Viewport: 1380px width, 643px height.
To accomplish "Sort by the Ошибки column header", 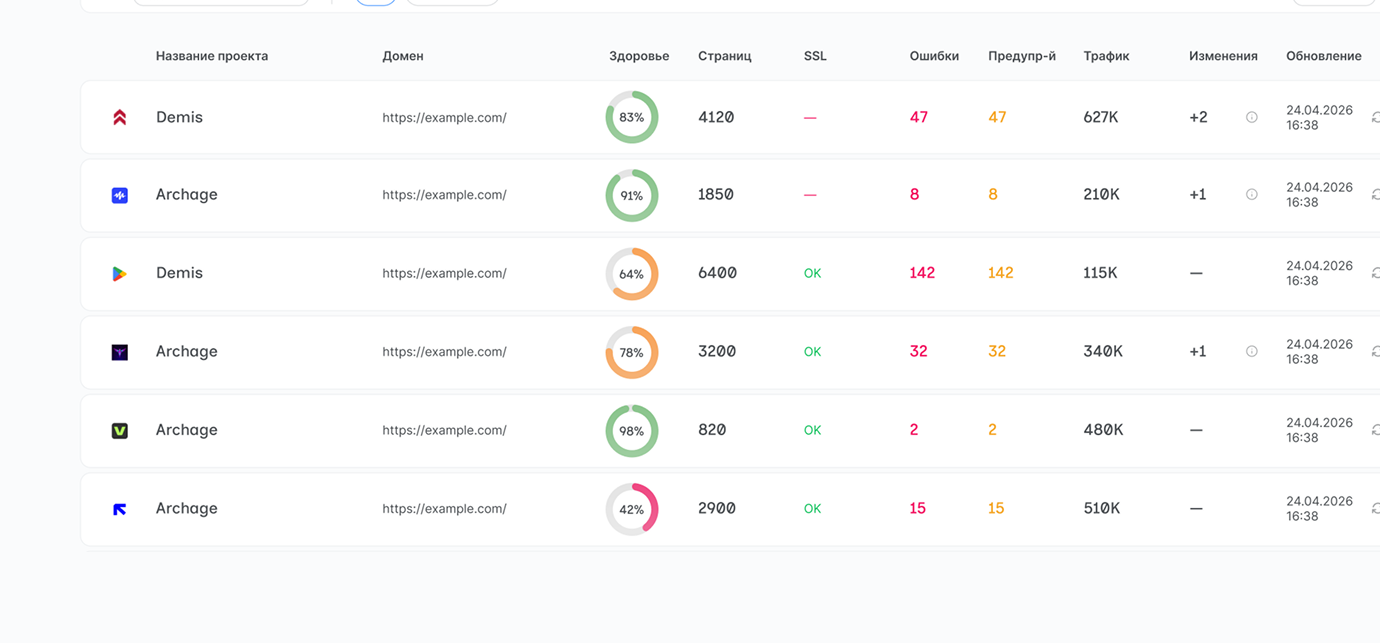I will click(934, 56).
